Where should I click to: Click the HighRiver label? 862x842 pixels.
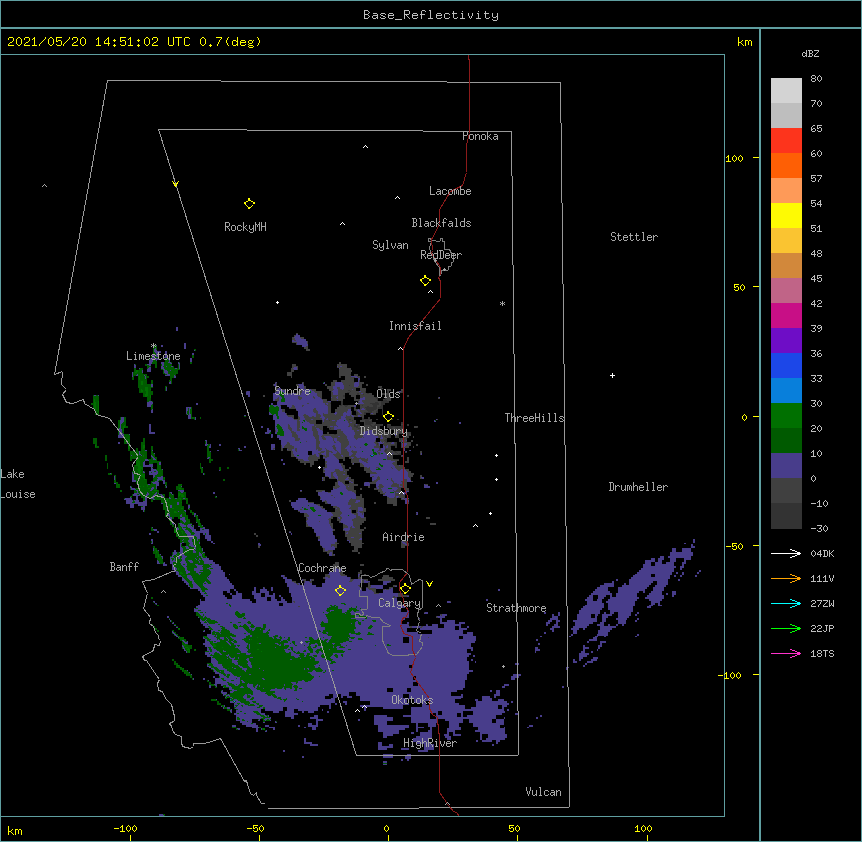[430, 743]
